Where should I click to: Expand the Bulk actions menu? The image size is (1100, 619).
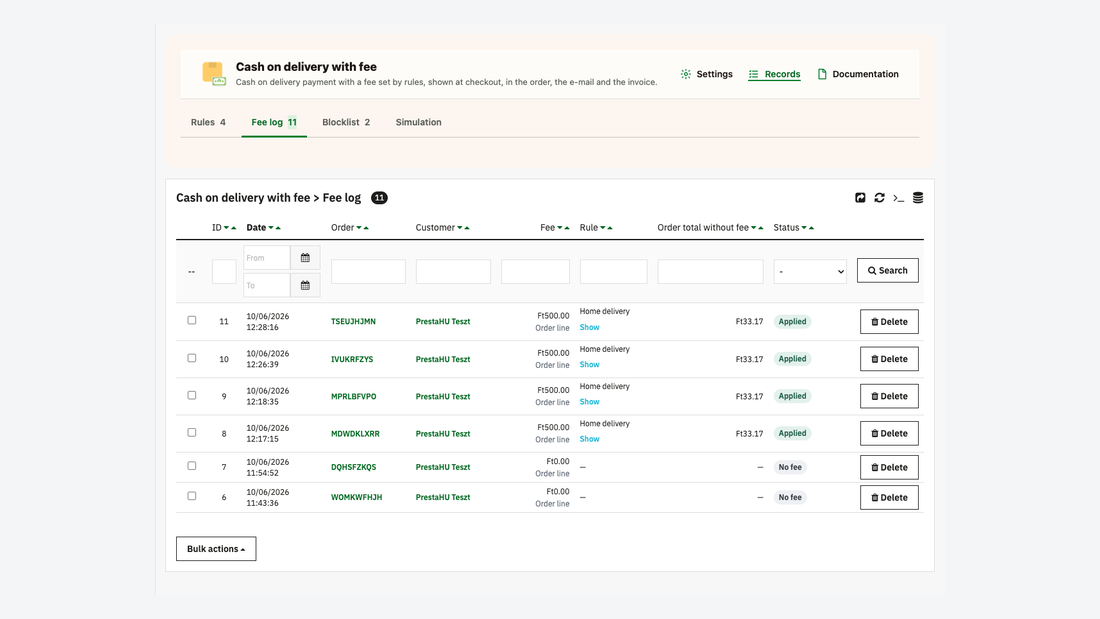[216, 549]
